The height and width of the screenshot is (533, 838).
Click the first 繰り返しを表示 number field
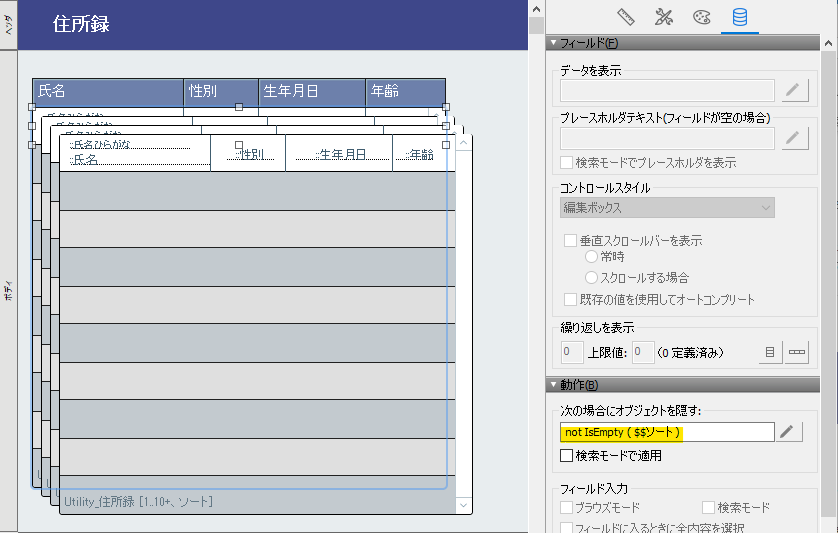571,352
